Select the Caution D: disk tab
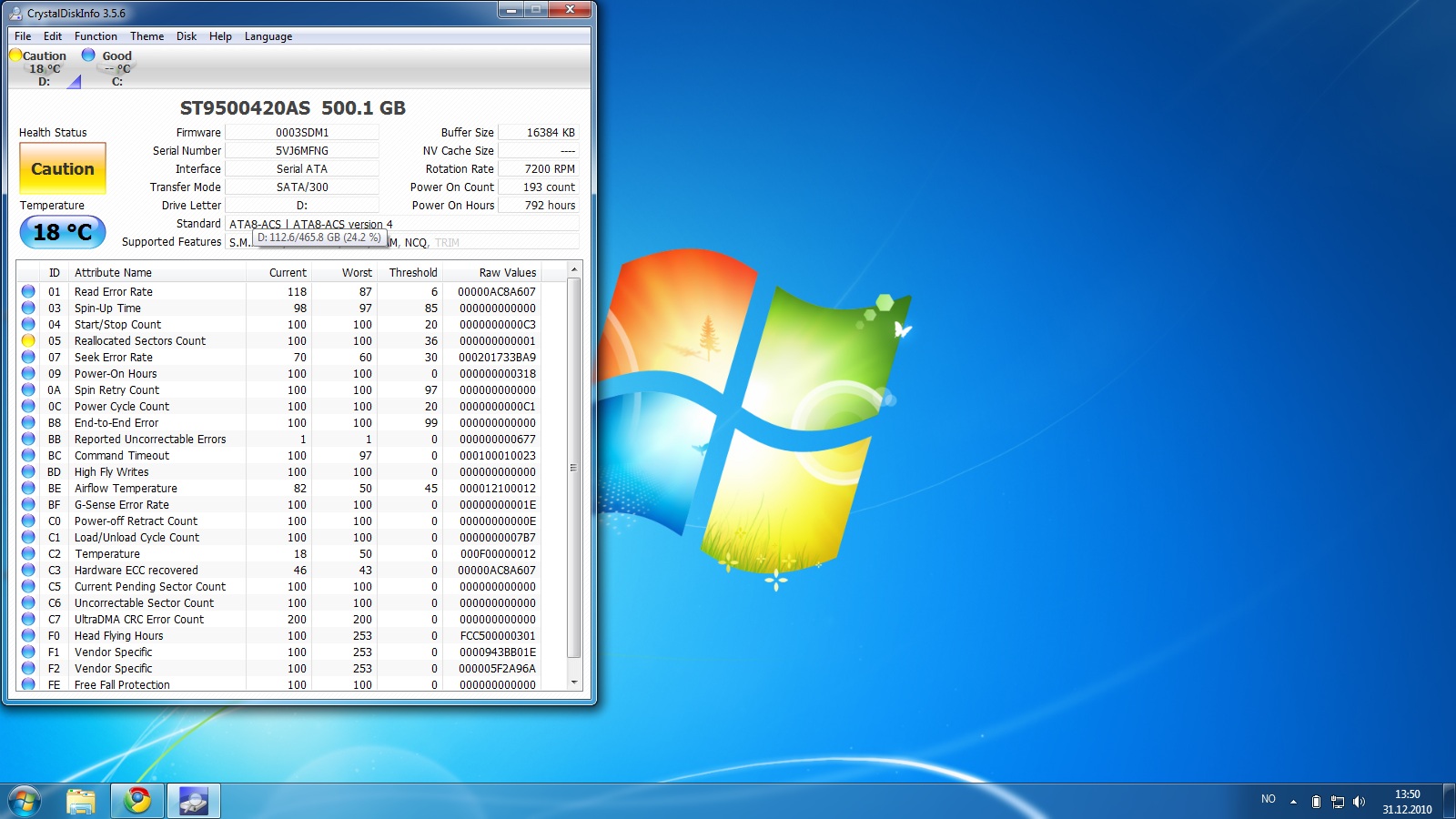Image resolution: width=1456 pixels, height=819 pixels. coord(44,68)
